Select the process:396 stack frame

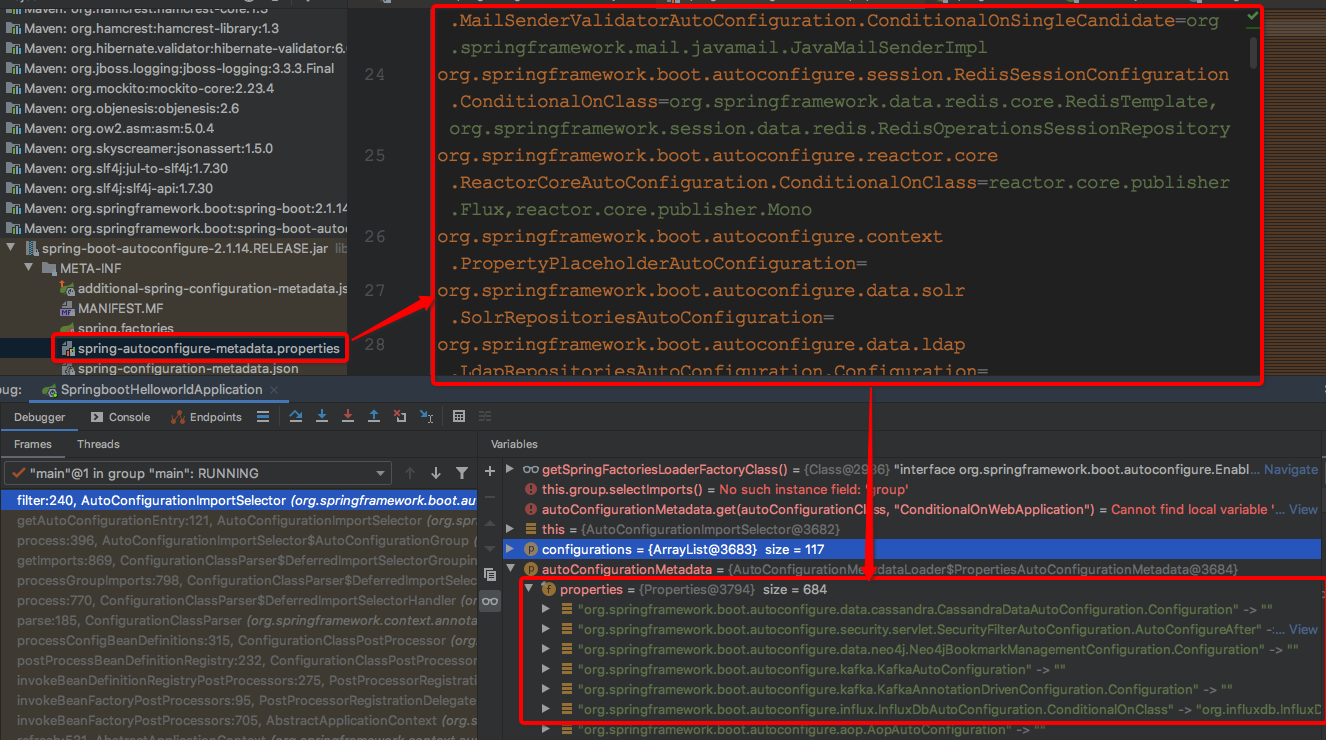coord(239,540)
